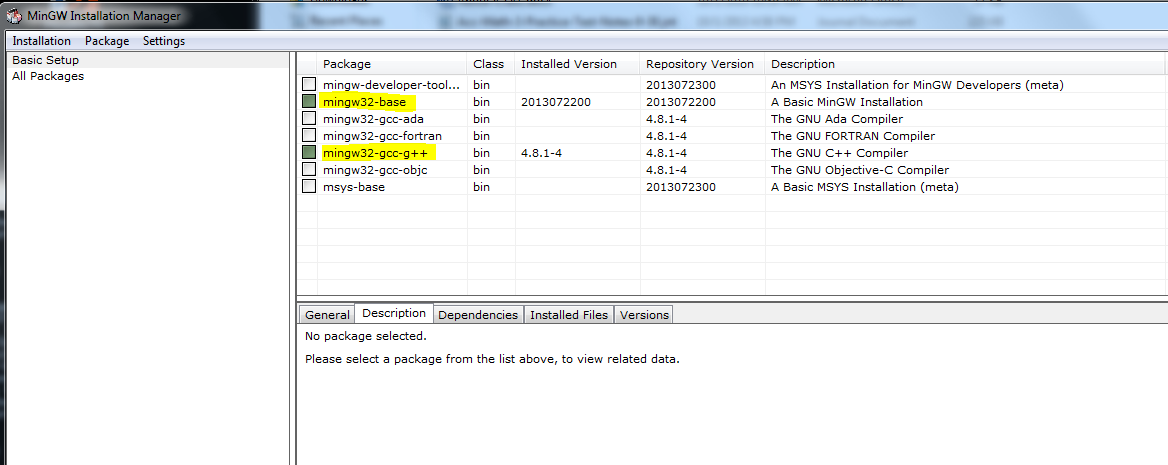Open the Versions tab
Screen dimensions: 1168x465
click(x=644, y=315)
